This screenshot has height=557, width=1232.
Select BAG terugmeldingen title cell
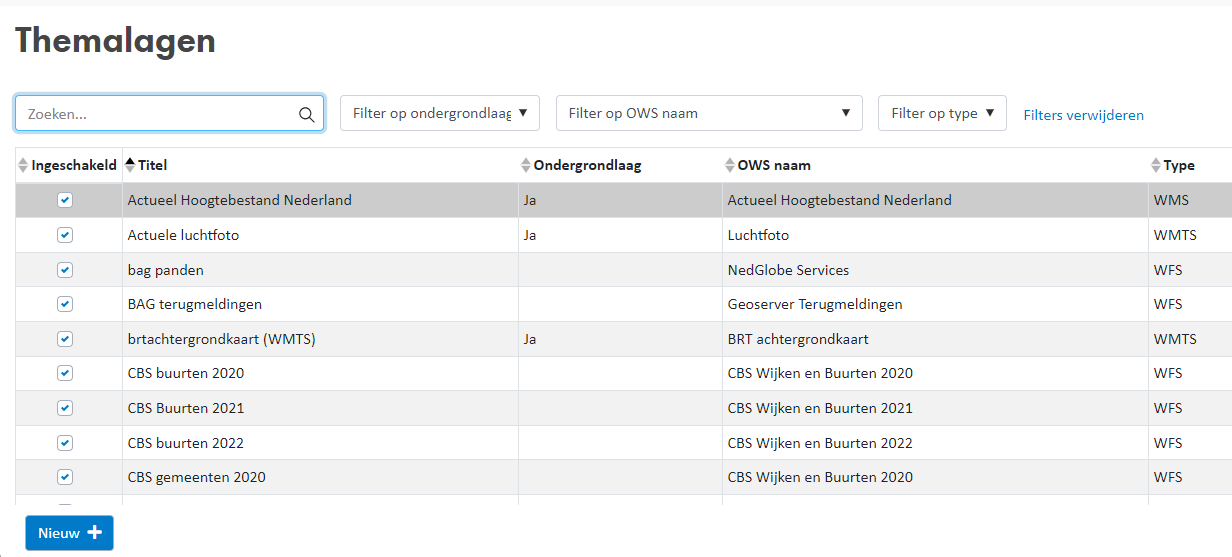click(x=320, y=304)
